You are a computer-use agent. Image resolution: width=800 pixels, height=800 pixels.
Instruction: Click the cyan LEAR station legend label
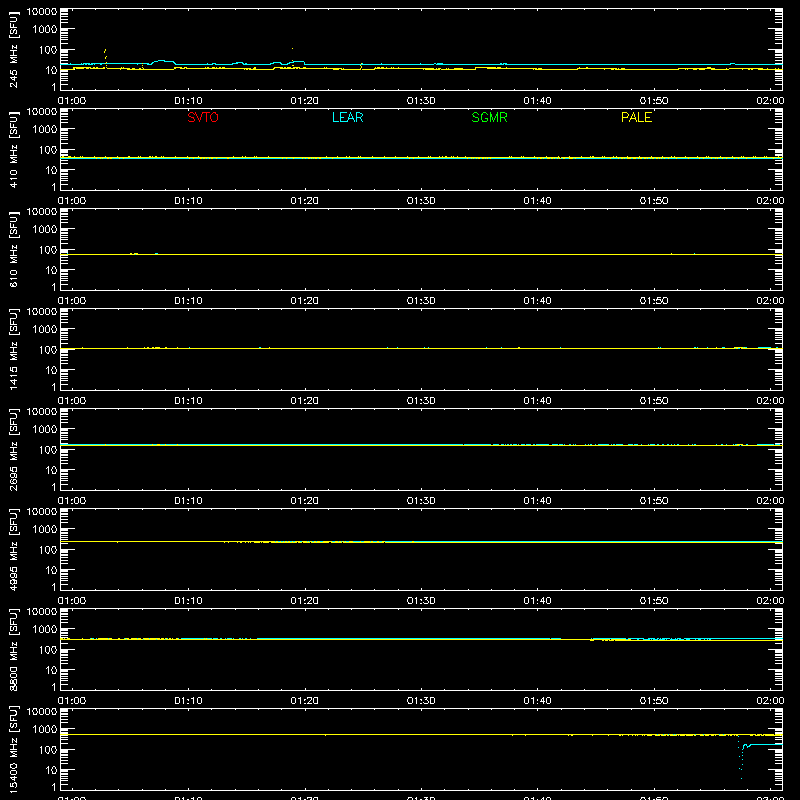coord(347,117)
